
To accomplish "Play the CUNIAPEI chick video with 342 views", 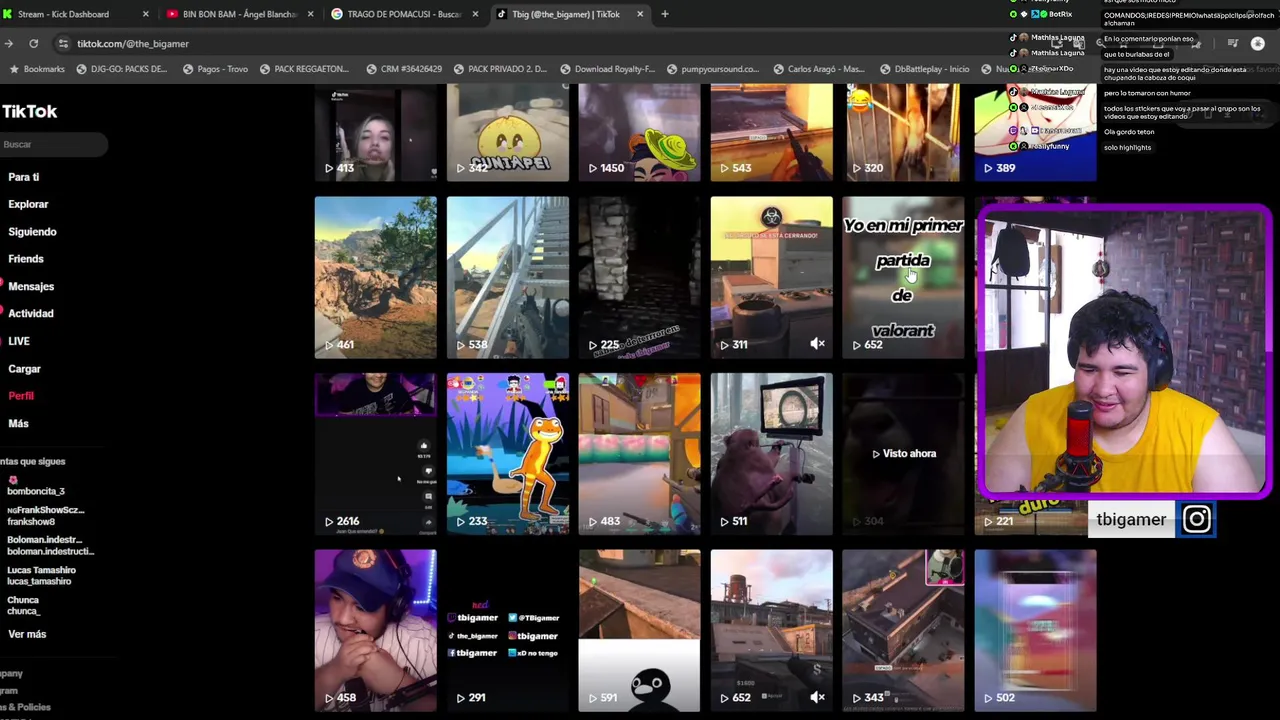I will pyautogui.click(x=507, y=132).
